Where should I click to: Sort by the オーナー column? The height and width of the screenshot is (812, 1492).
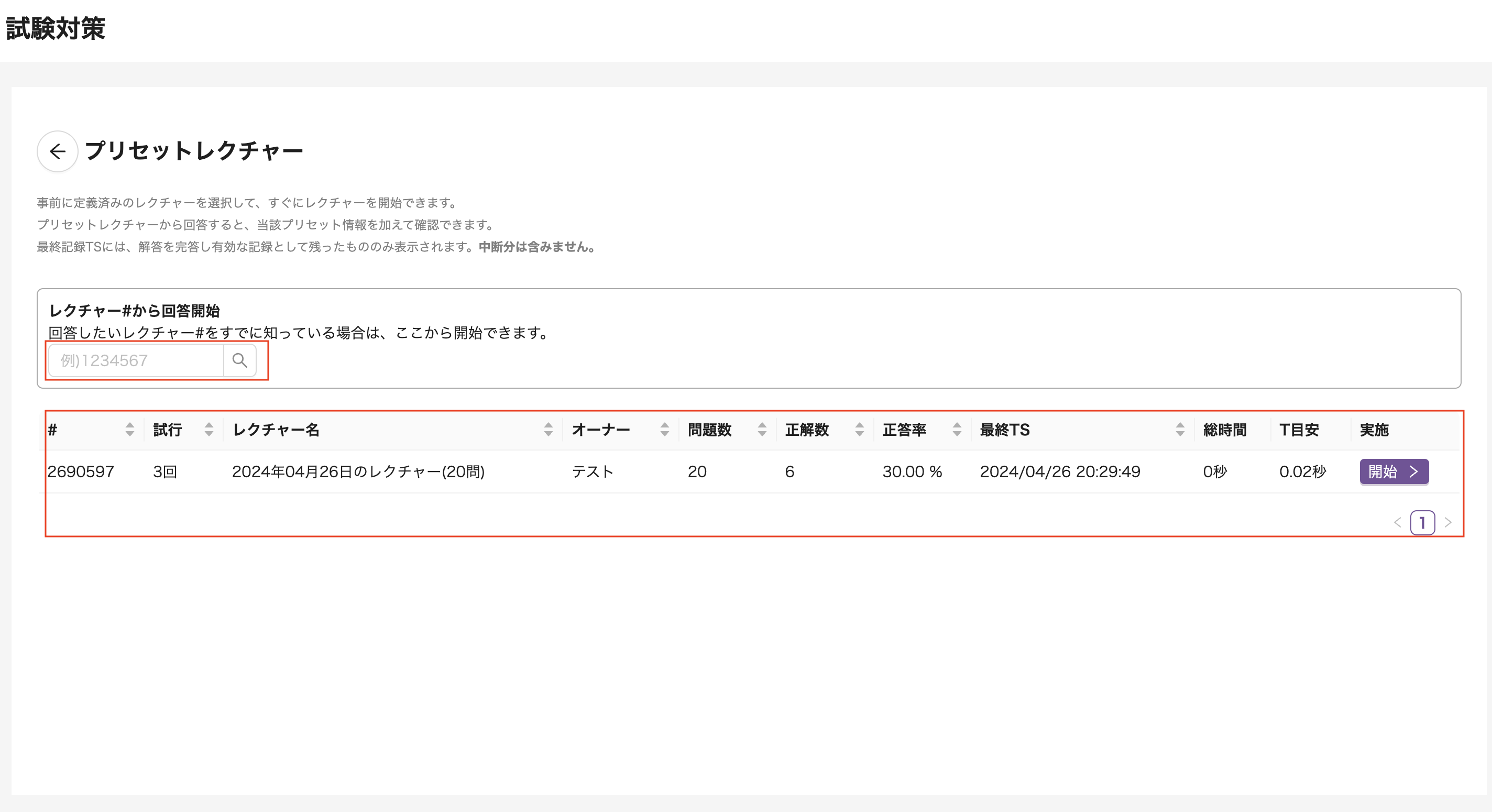pyautogui.click(x=664, y=430)
